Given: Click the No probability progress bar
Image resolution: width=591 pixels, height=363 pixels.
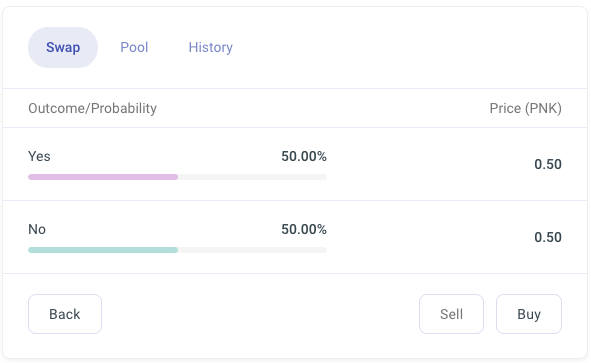Looking at the screenshot, I should 178,250.
